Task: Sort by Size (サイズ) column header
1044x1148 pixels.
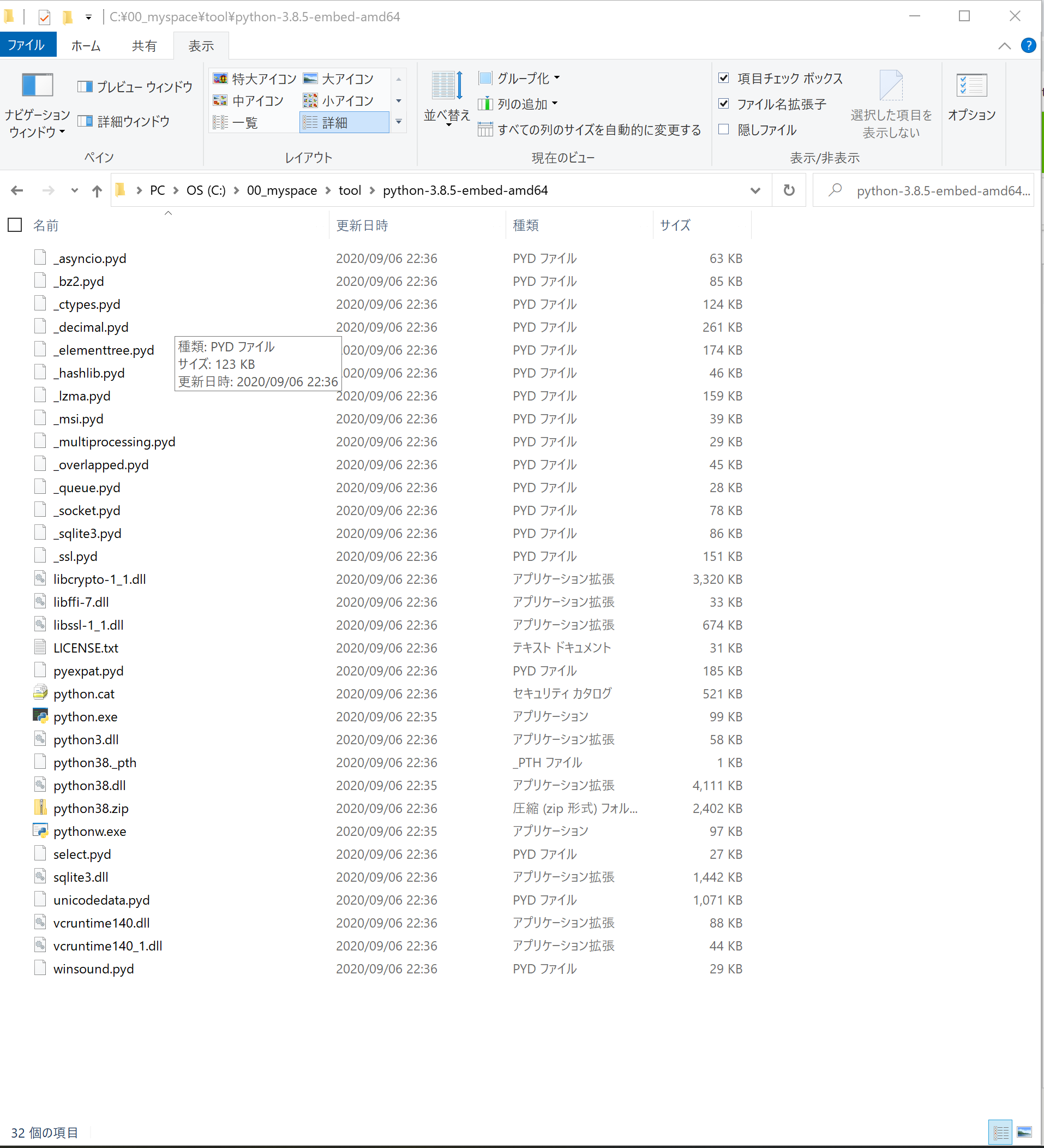Action: click(702, 225)
